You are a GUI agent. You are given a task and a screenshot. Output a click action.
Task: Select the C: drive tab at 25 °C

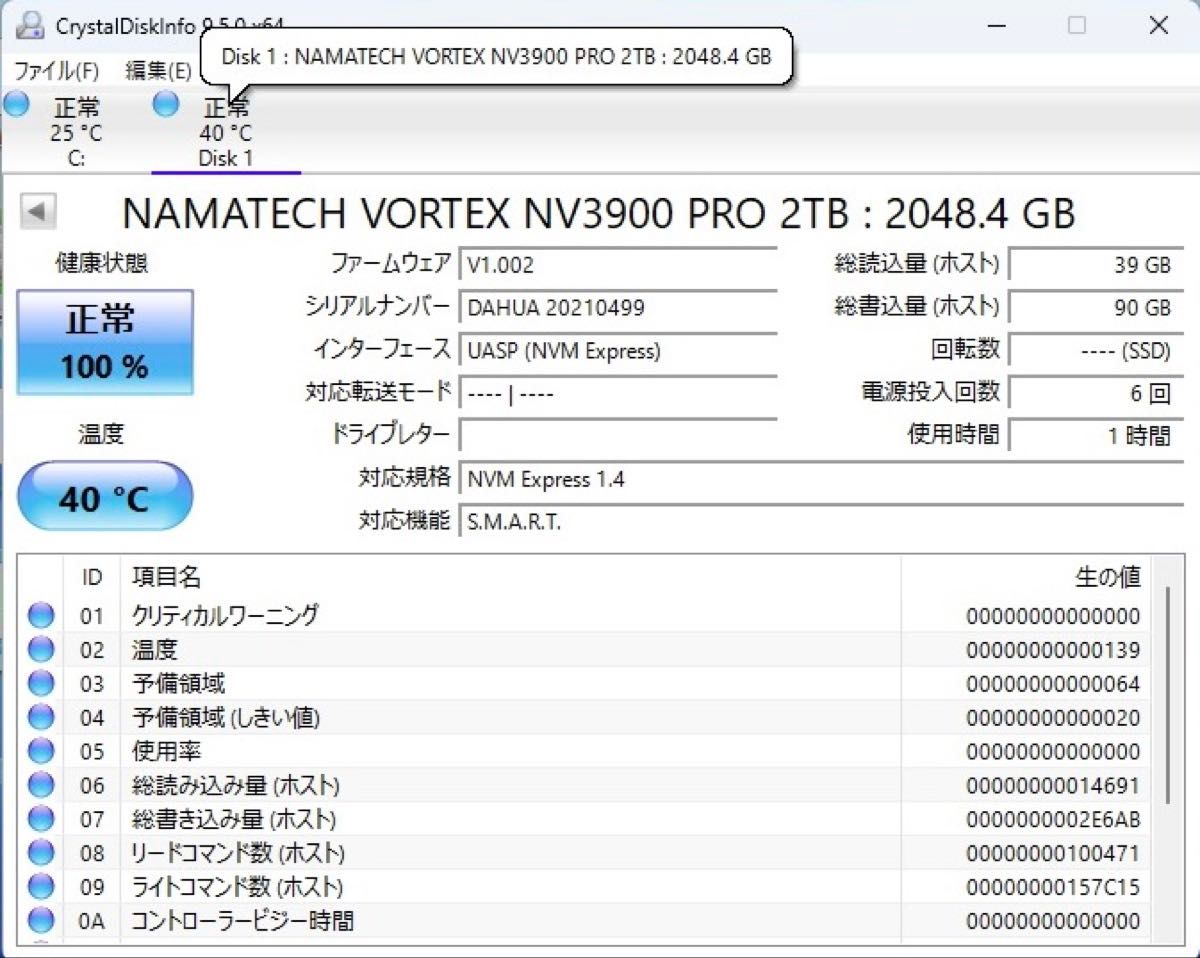click(x=76, y=133)
